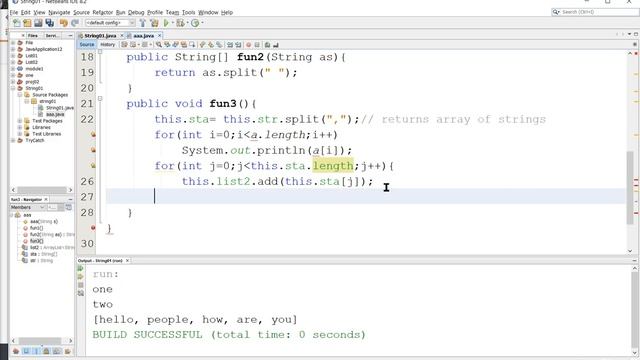Click the red error marker beside line 29
This screenshot has width=640, height=360.
(x=93, y=228)
